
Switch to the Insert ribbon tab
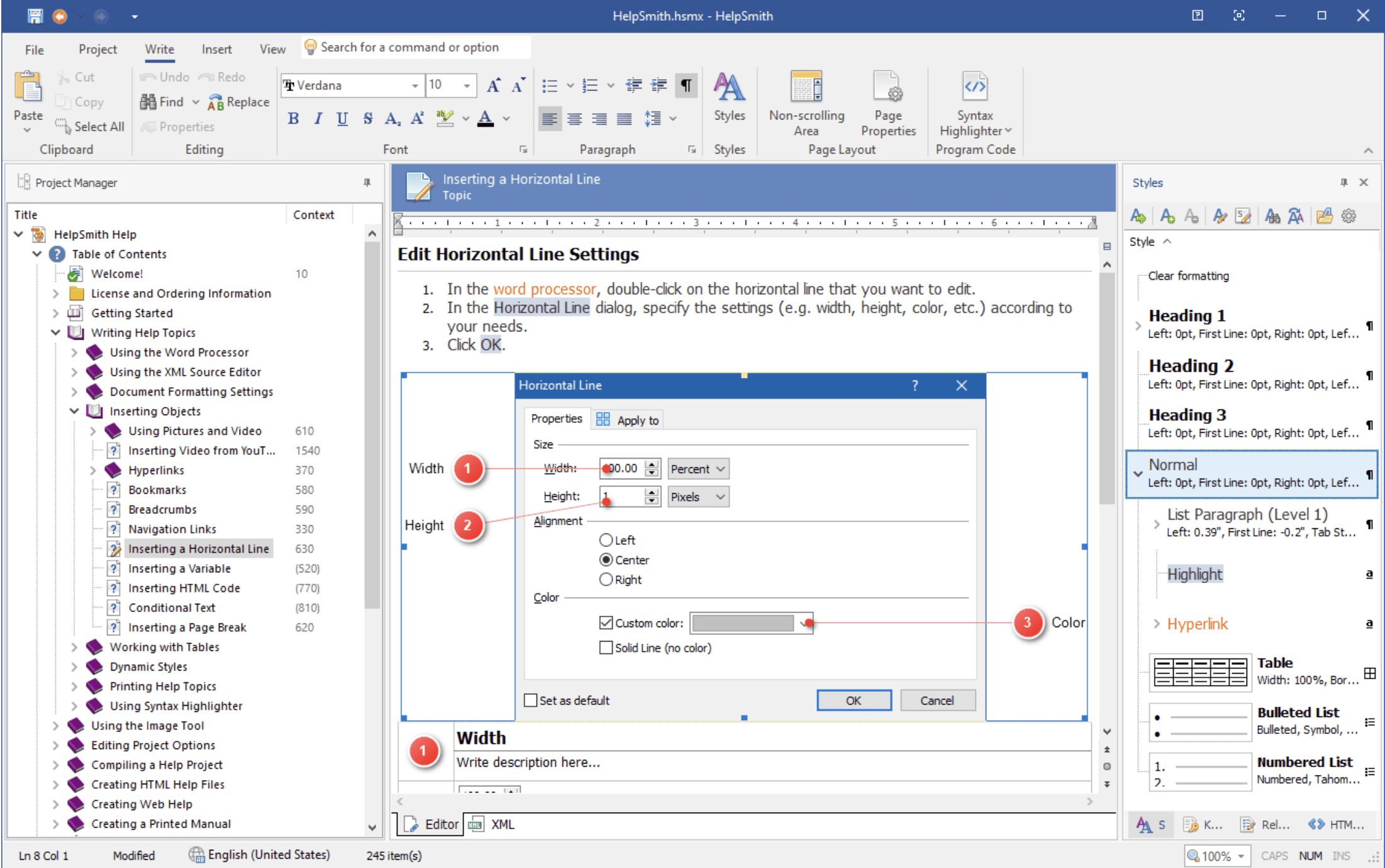tap(216, 49)
